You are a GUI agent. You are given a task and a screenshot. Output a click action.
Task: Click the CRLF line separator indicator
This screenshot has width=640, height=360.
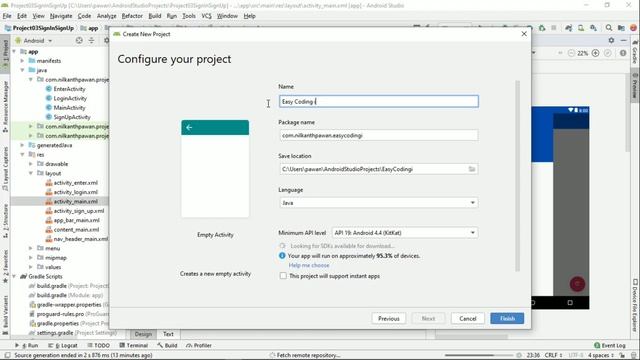point(553,355)
